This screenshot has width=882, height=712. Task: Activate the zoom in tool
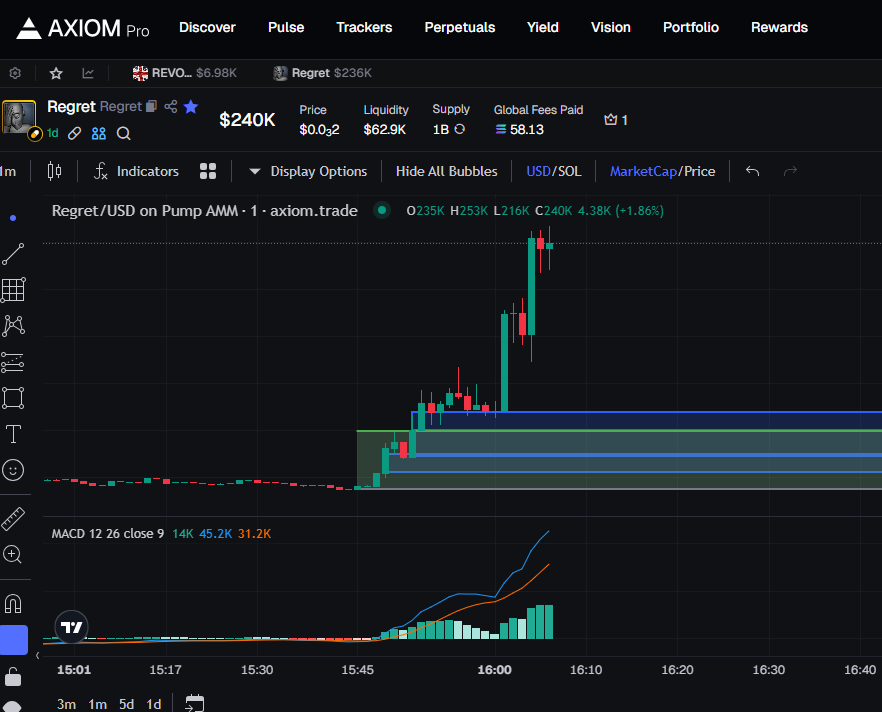click(13, 555)
